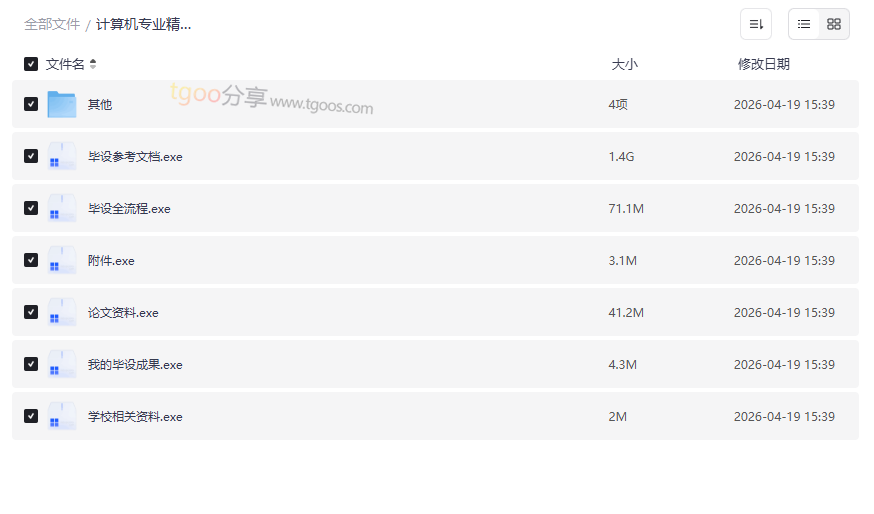Click the 我的毕设成果.exe file icon

tap(62, 364)
